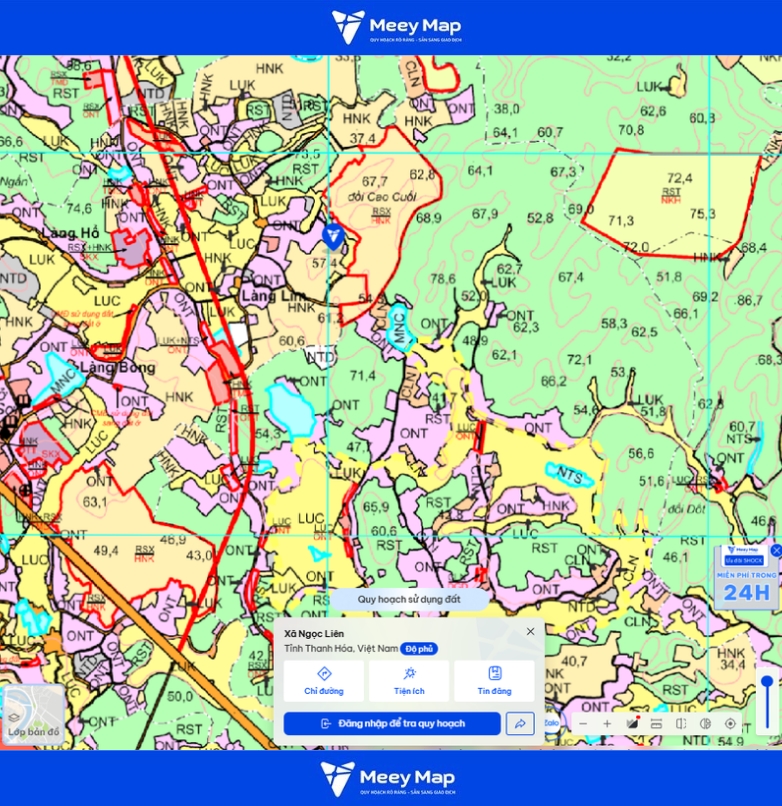
Task: Open the map layer icon with red dot
Action: point(632,723)
